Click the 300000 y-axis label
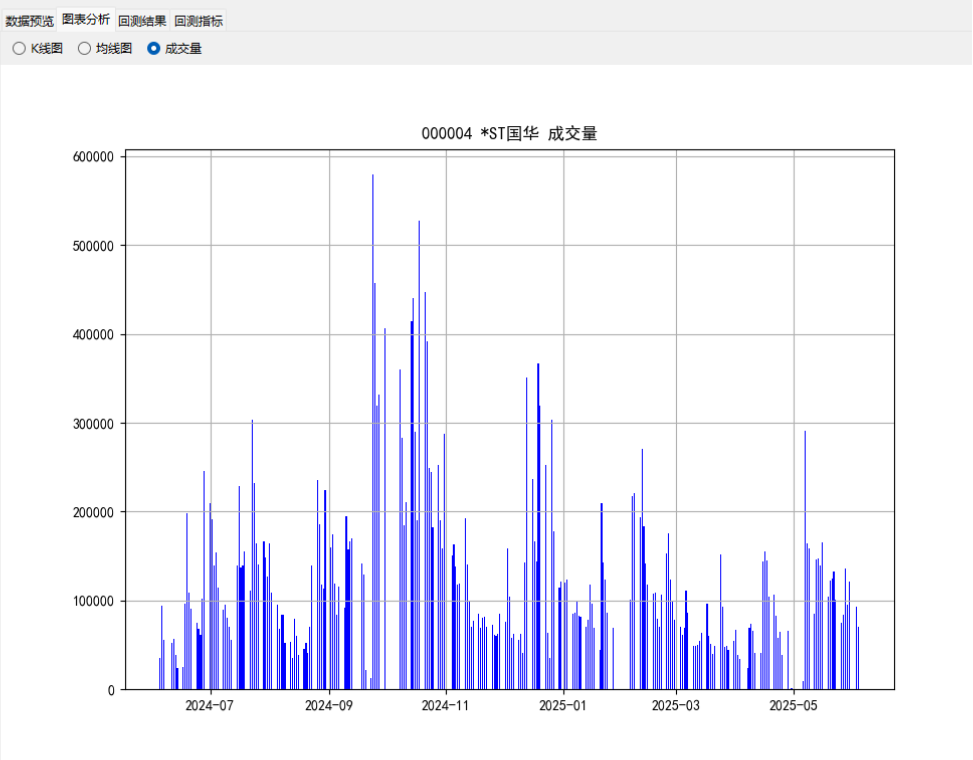 (x=94, y=424)
